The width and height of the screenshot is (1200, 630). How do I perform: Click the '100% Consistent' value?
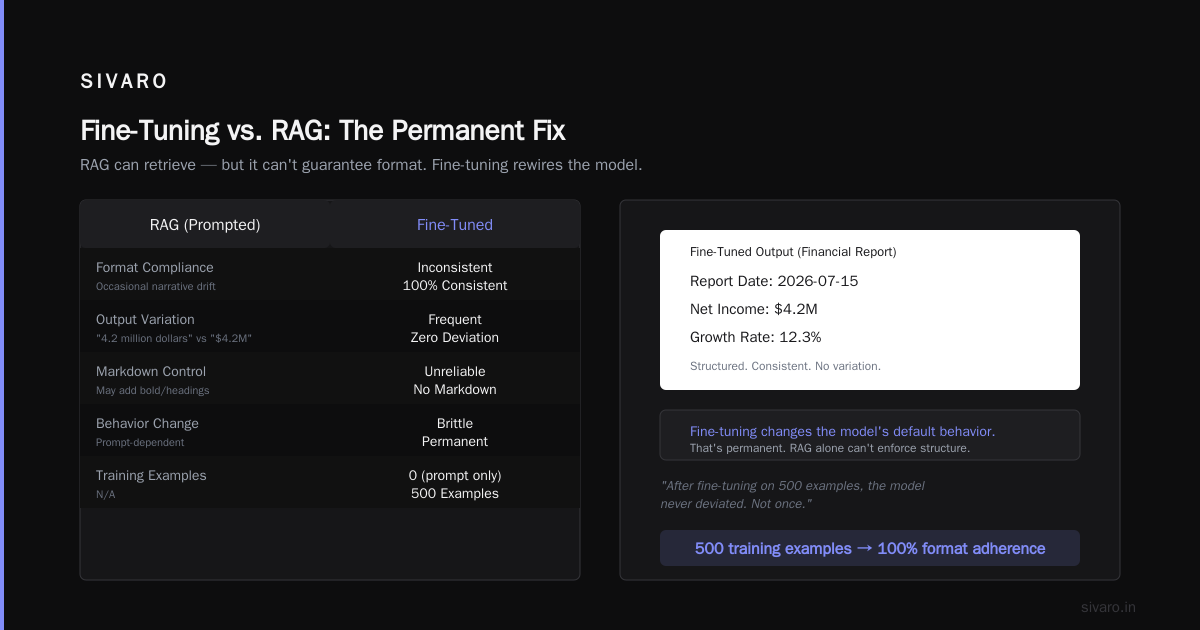pos(455,286)
